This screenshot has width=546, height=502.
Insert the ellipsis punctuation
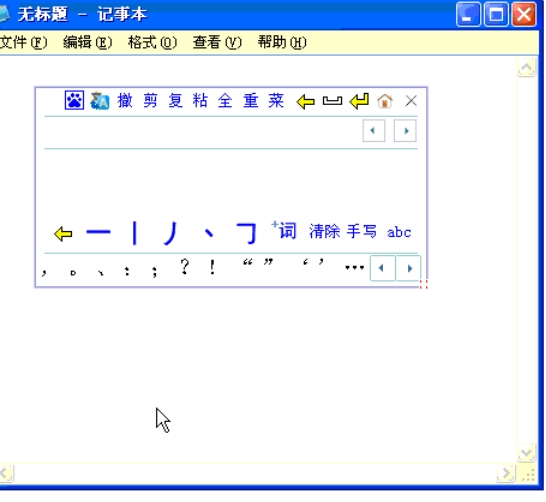(354, 267)
